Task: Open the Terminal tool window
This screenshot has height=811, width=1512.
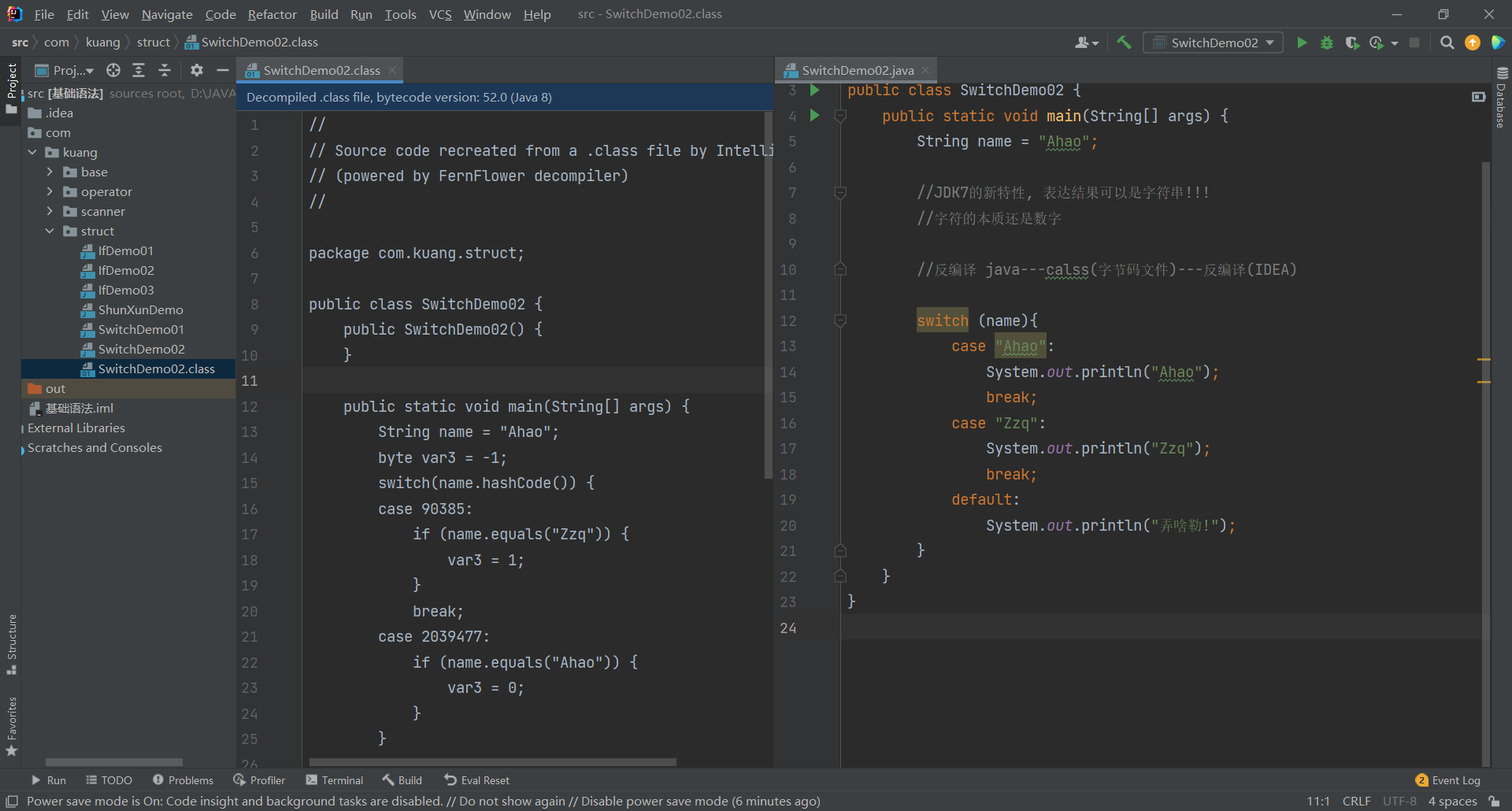Action: 334,780
